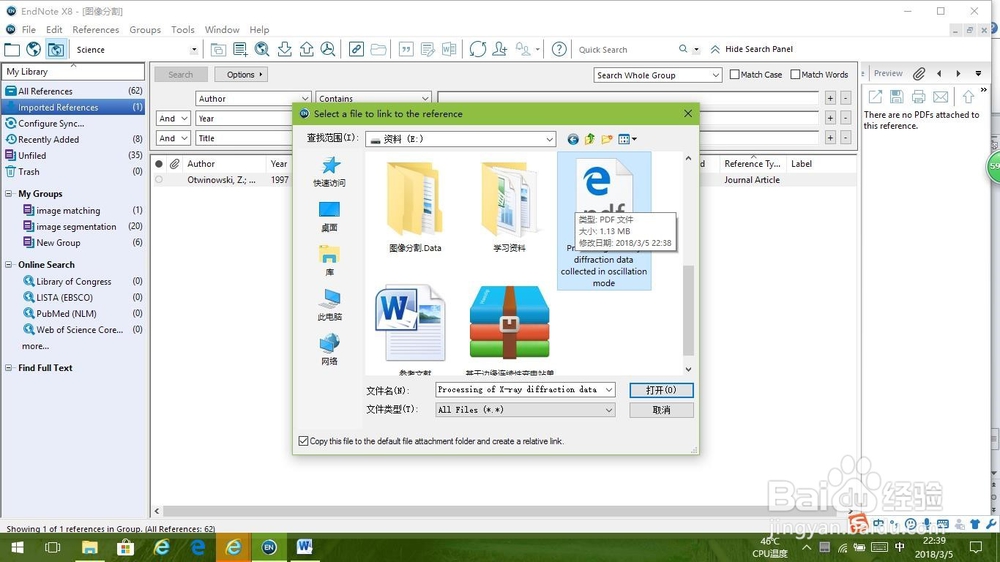Click the Word icon in Windows taskbar
Screen dimensions: 1000x562
(x=305, y=547)
